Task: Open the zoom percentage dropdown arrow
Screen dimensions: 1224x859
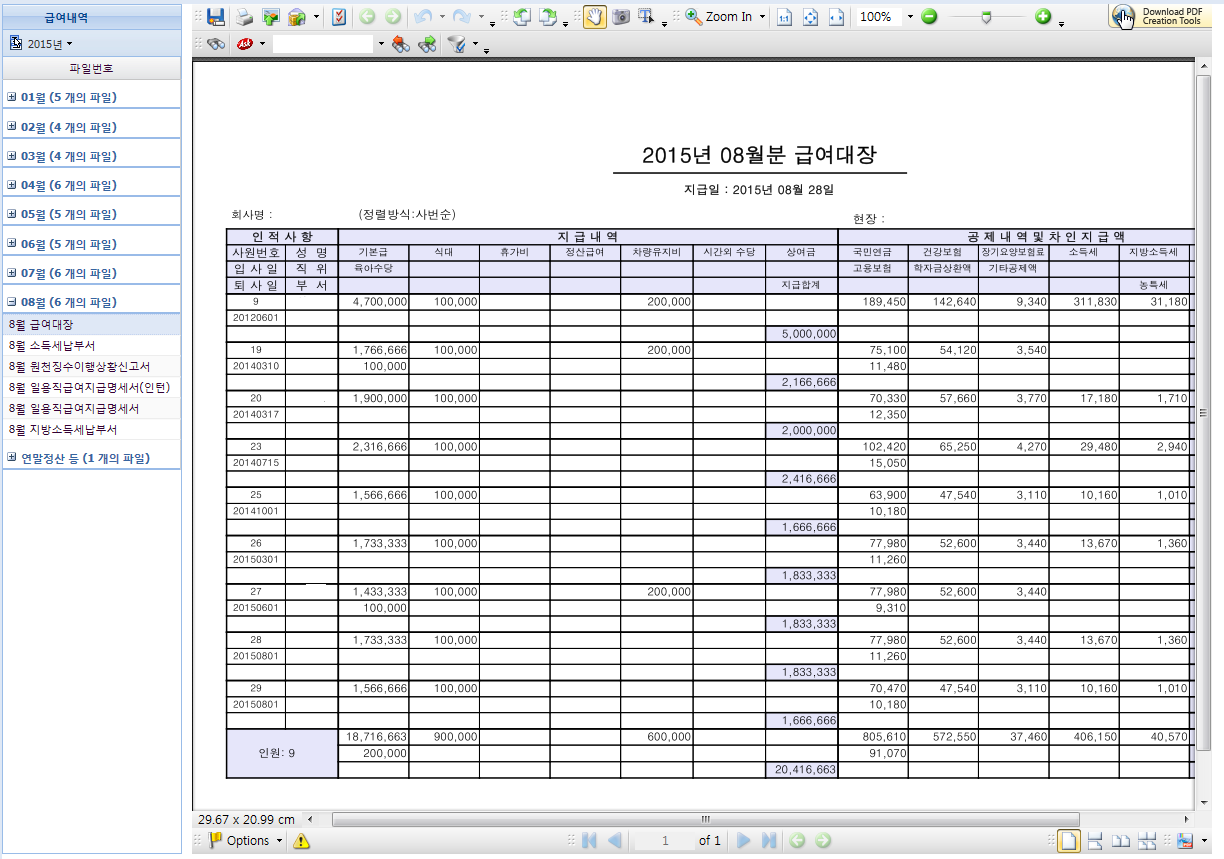Action: click(x=909, y=17)
